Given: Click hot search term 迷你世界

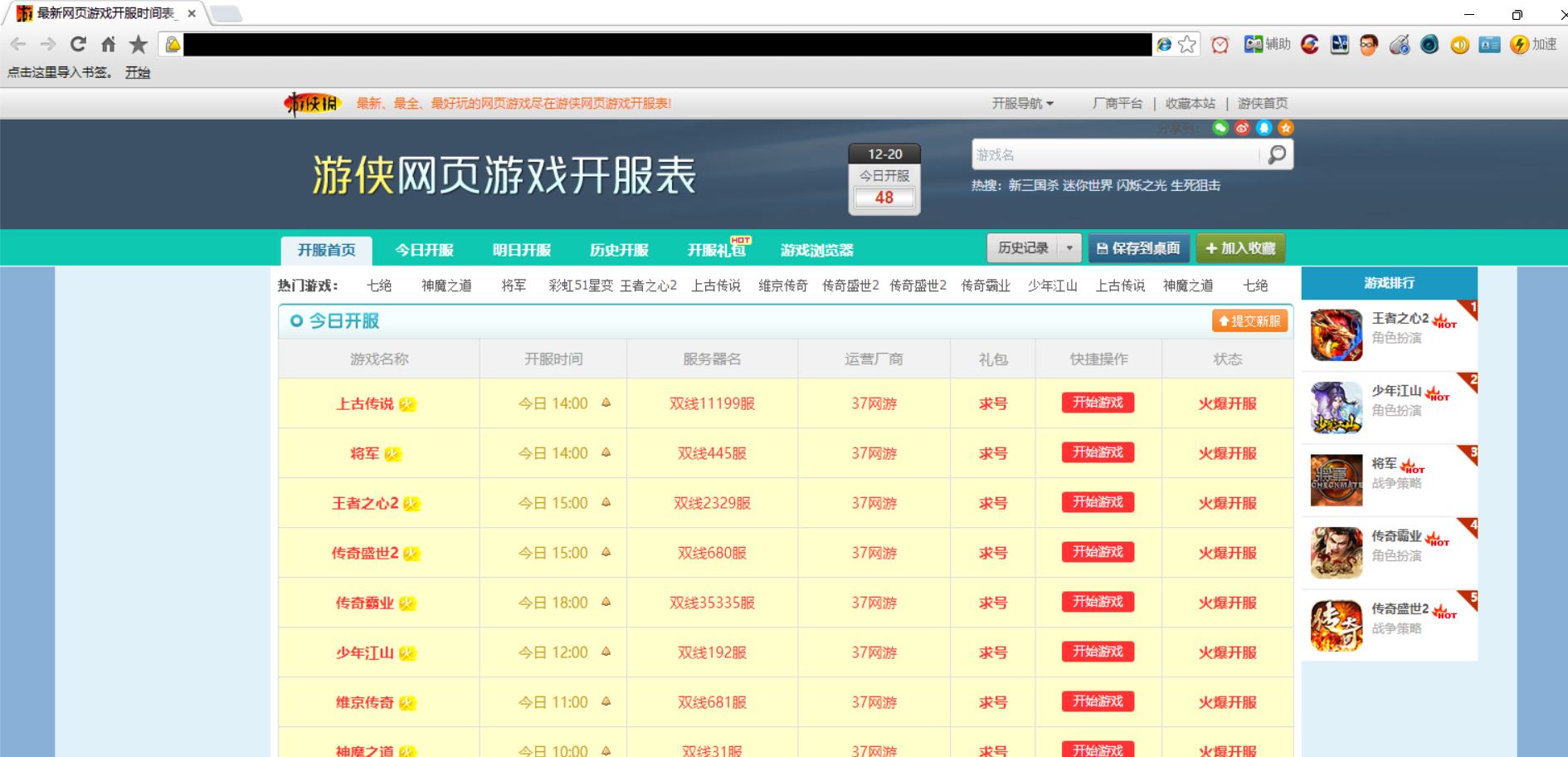Looking at the screenshot, I should (x=1088, y=185).
